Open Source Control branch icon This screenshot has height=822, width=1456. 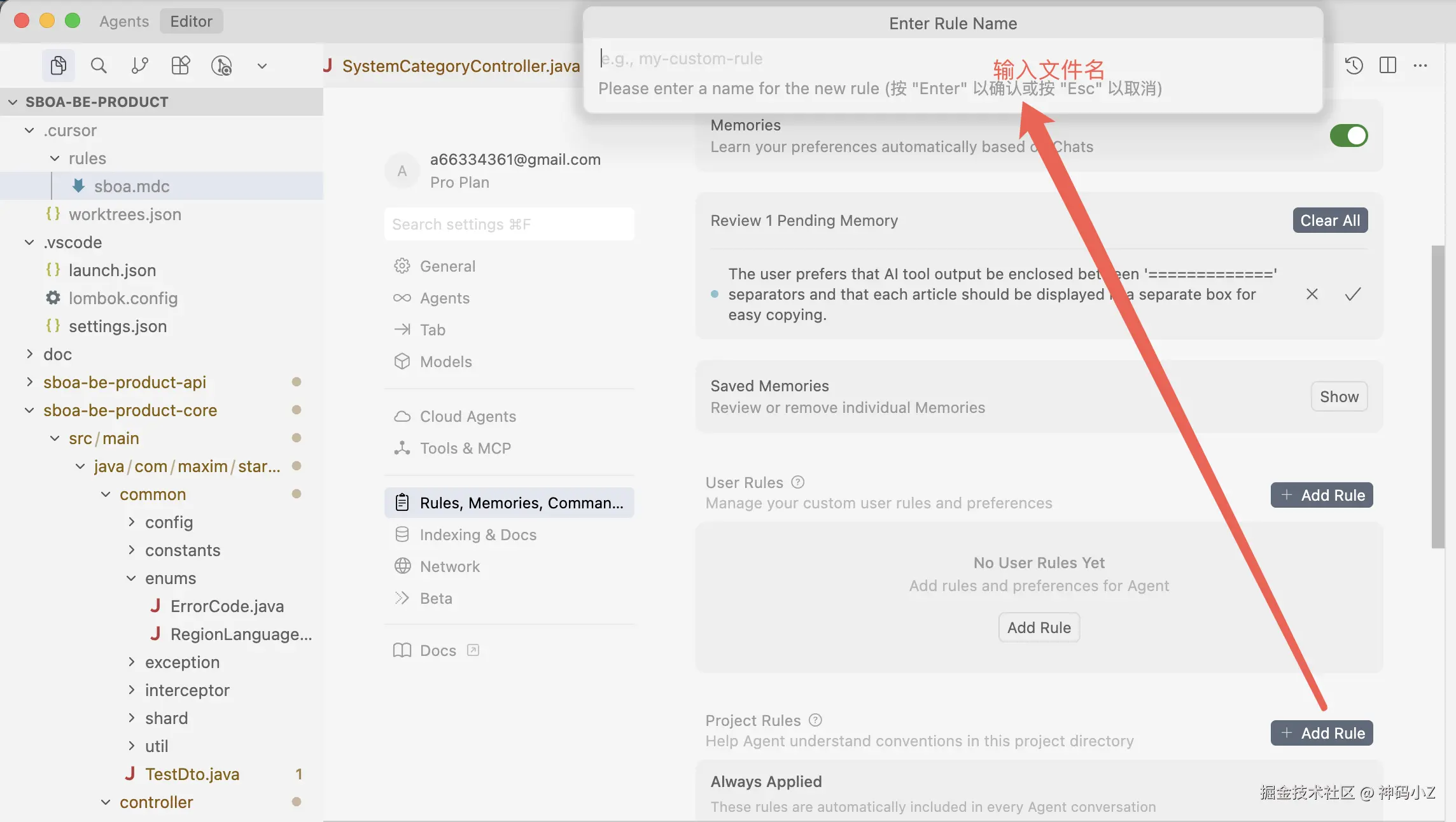coord(139,66)
